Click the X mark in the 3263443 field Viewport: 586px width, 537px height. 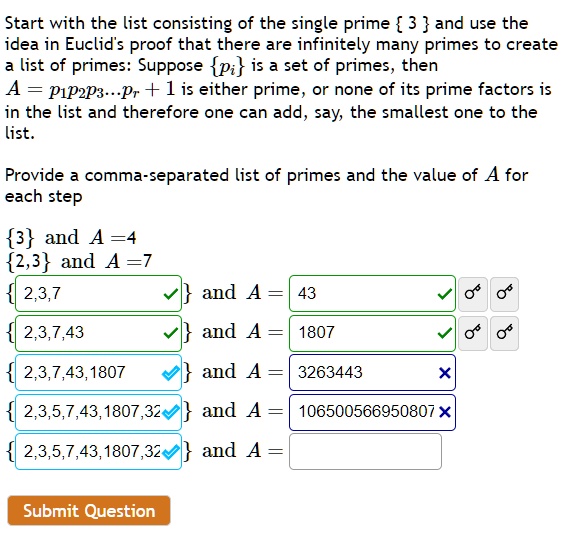coord(444,373)
